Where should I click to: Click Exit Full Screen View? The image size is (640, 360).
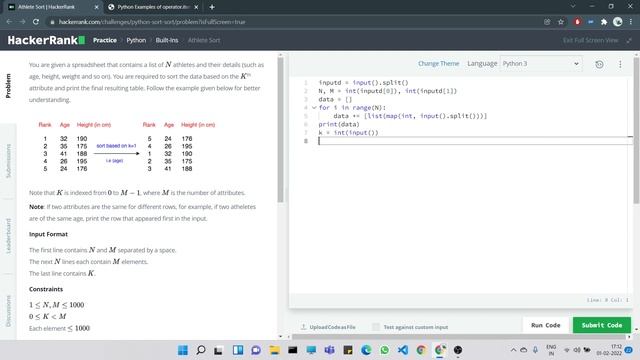click(x=590, y=40)
